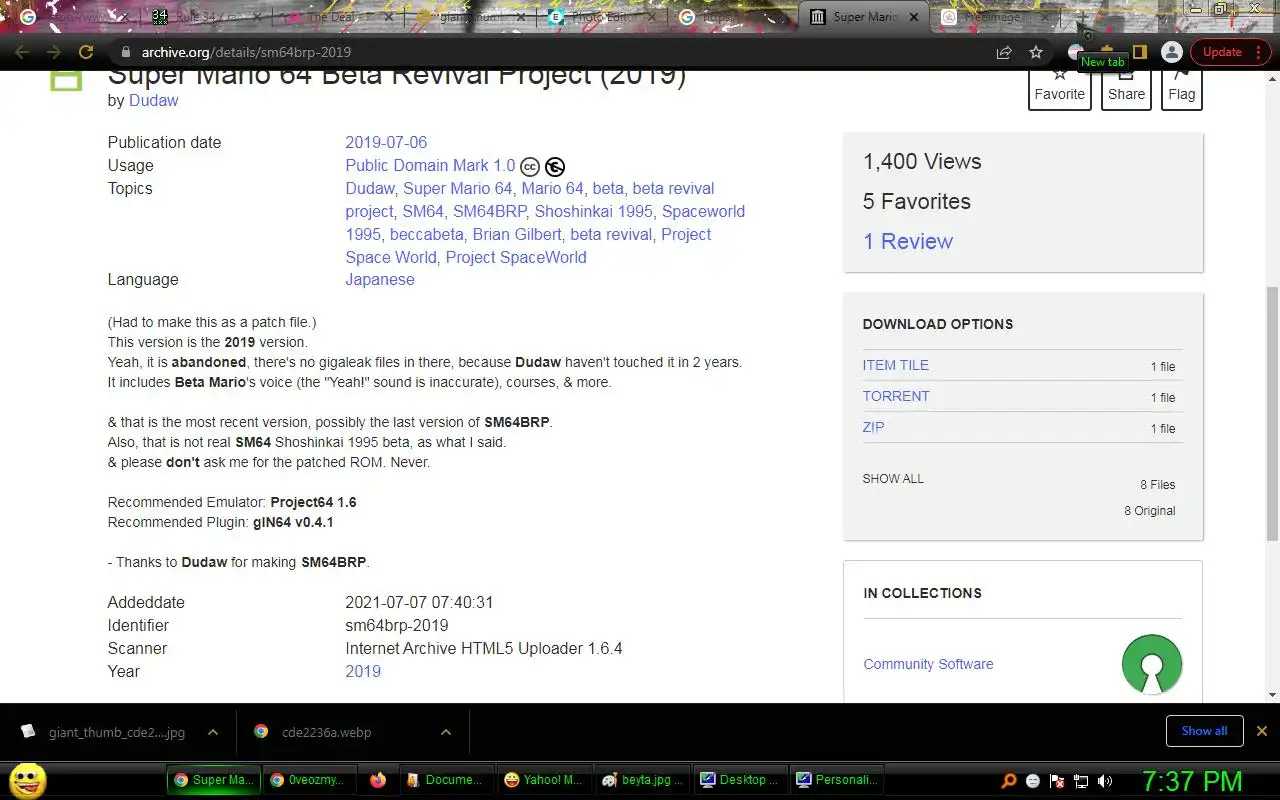Viewport: 1280px width, 800px height.
Task: Switch to the Rule 34 tab
Action: [x=205, y=17]
